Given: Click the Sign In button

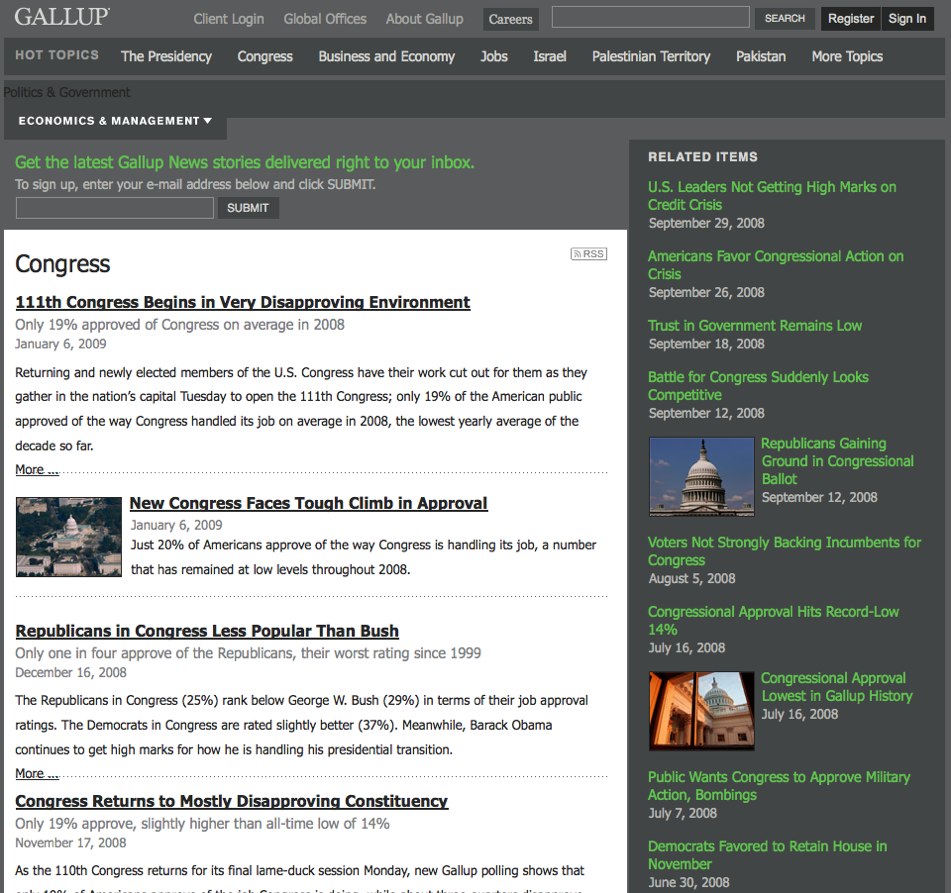Looking at the screenshot, I should (x=907, y=19).
